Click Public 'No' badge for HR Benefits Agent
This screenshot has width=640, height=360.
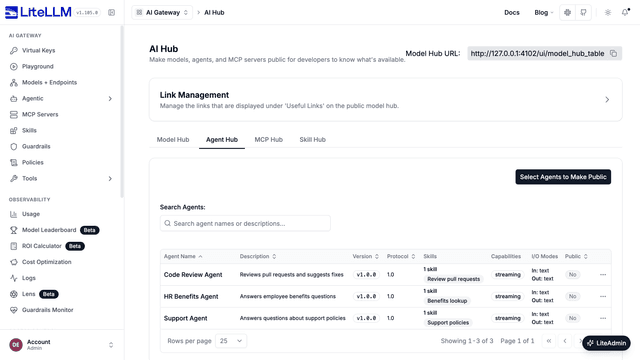pyautogui.click(x=573, y=296)
